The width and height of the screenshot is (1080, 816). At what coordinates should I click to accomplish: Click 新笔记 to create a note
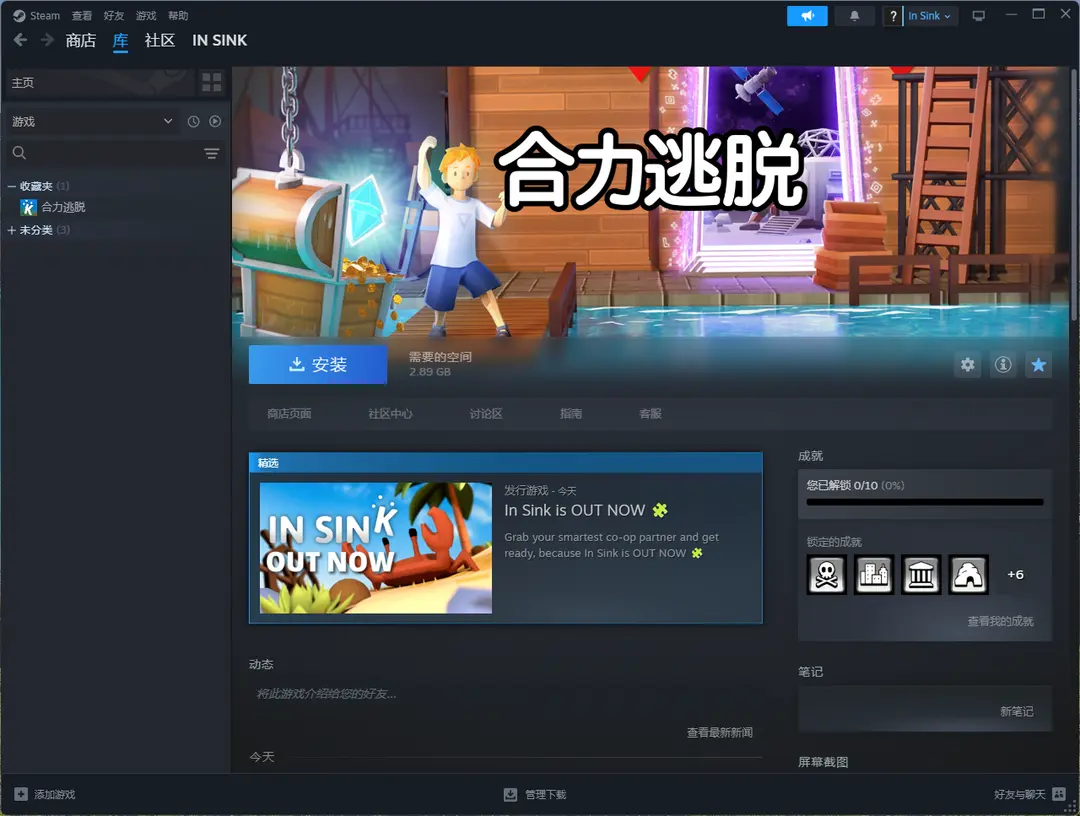click(x=1017, y=711)
